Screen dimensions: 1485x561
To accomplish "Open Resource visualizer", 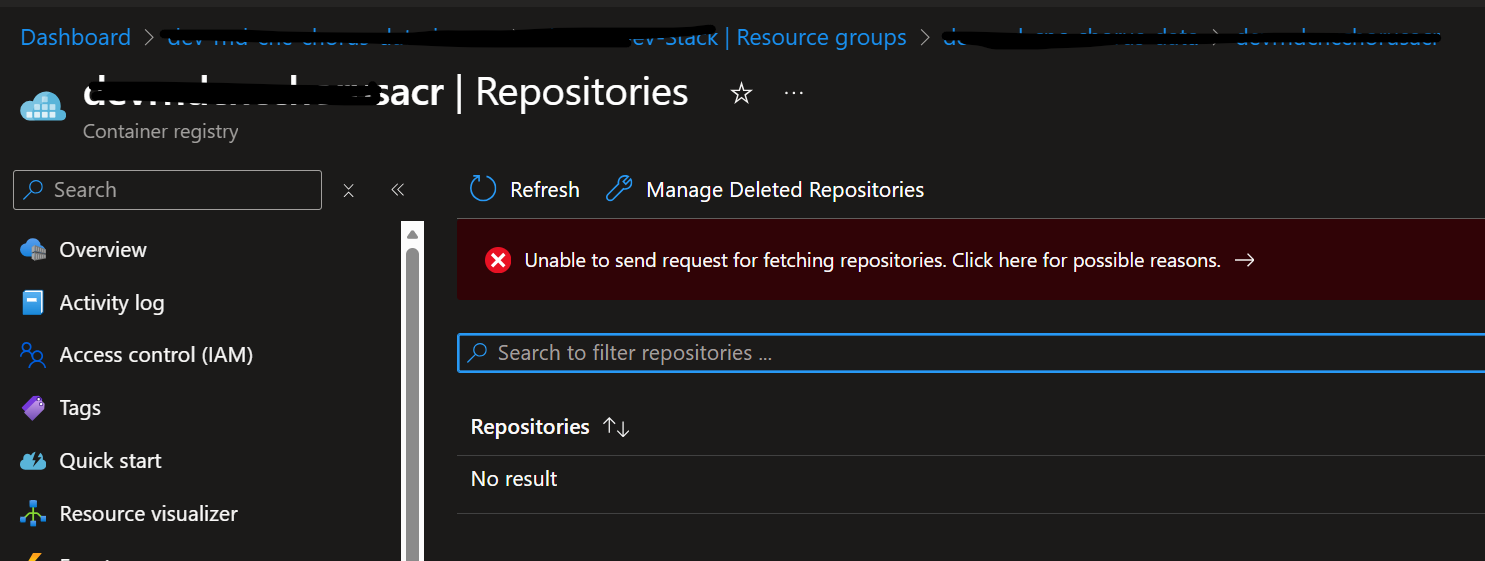I will tap(148, 514).
